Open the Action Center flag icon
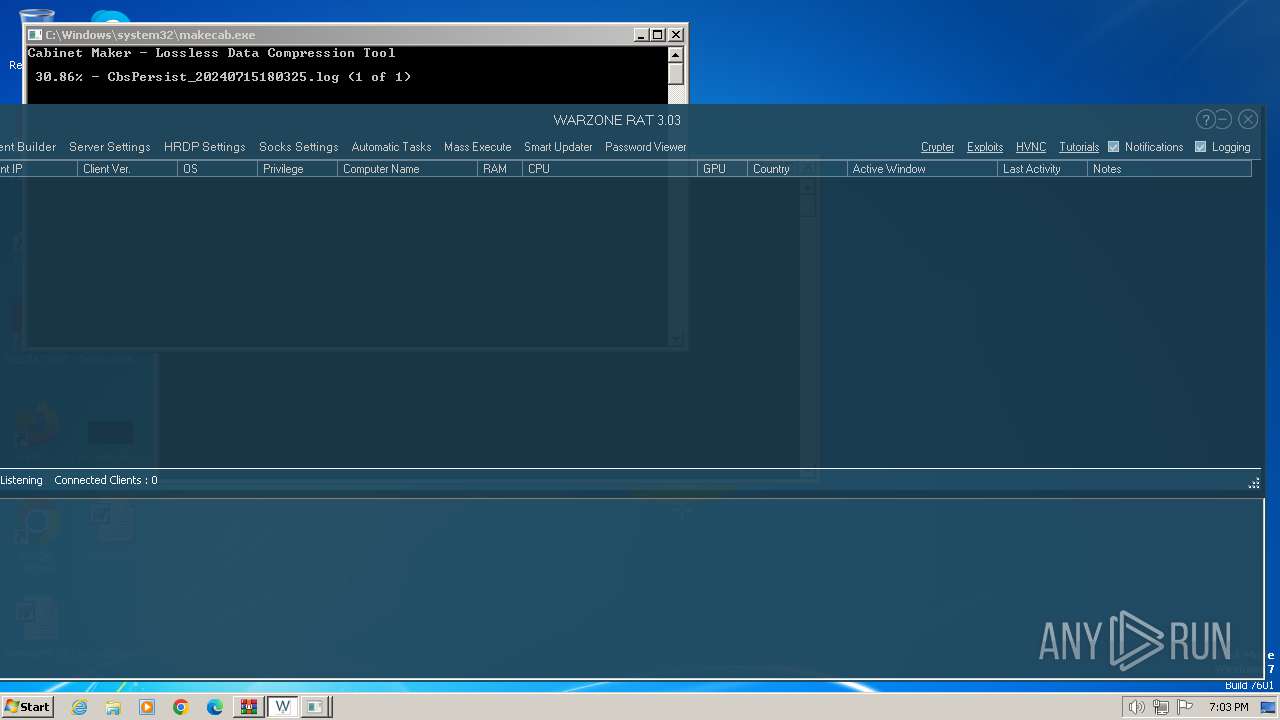This screenshot has width=1280, height=720. pos(1185,707)
